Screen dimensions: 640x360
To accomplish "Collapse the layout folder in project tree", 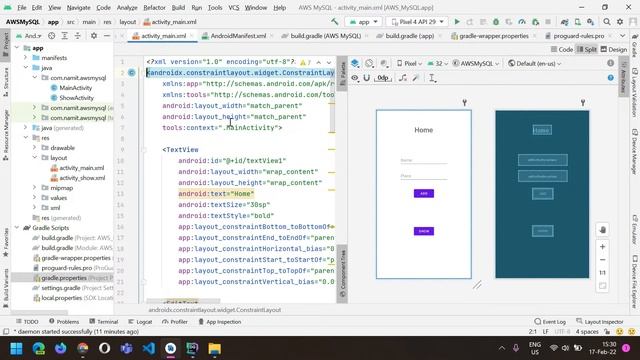I will click(x=35, y=157).
